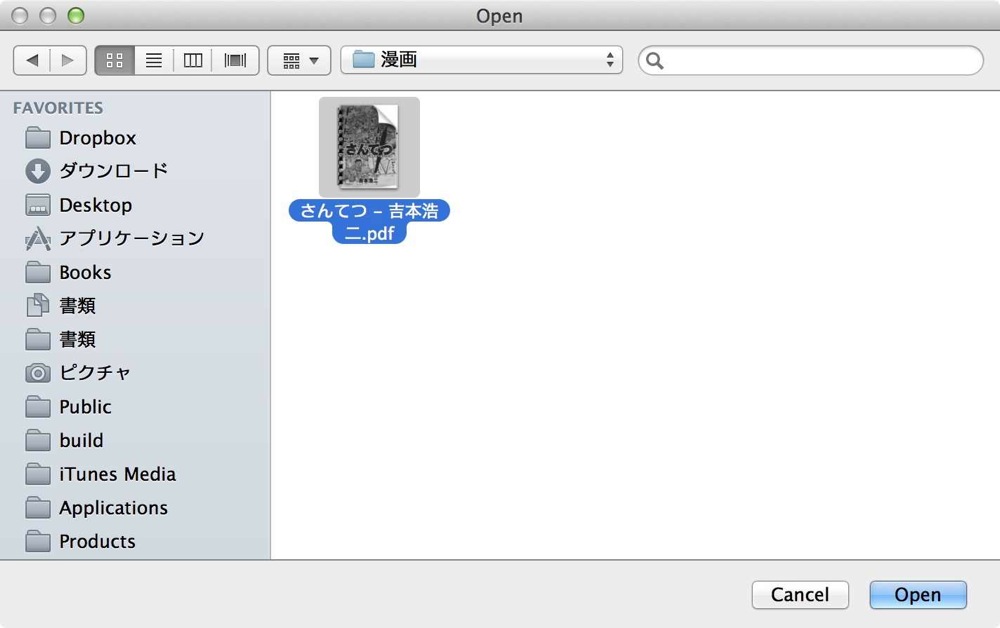Click the 漫画 folder icon in path popup
This screenshot has width=1000, height=628.
tap(364, 60)
